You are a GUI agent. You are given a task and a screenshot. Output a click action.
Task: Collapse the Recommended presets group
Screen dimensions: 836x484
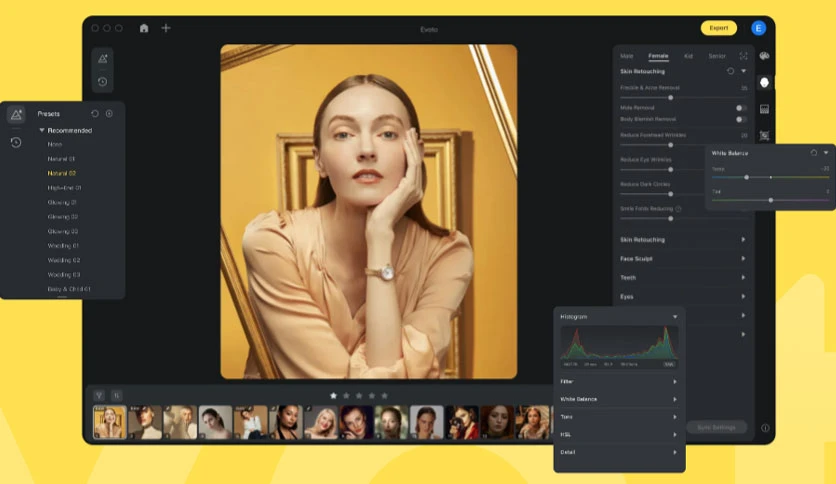tap(42, 130)
